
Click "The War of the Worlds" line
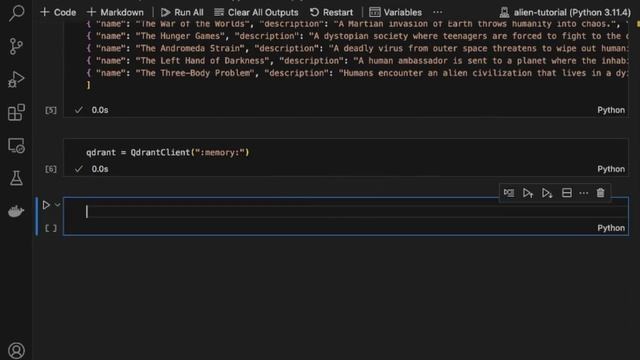357,24
